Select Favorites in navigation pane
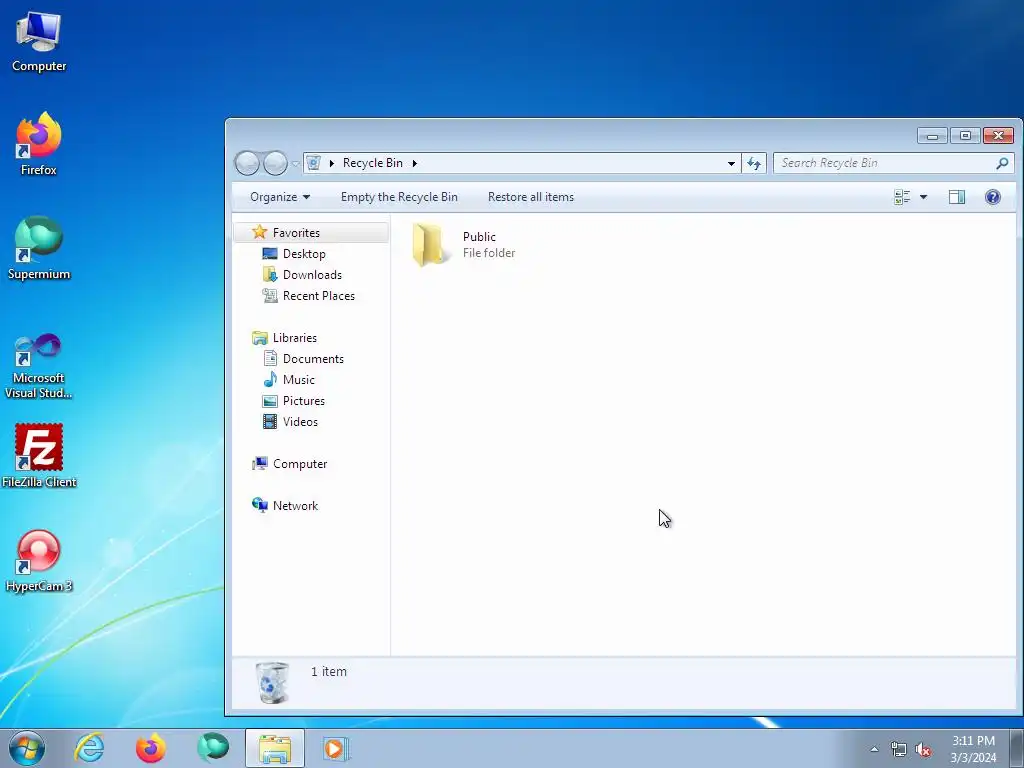Screen dimensions: 1024x768 tap(311, 232)
